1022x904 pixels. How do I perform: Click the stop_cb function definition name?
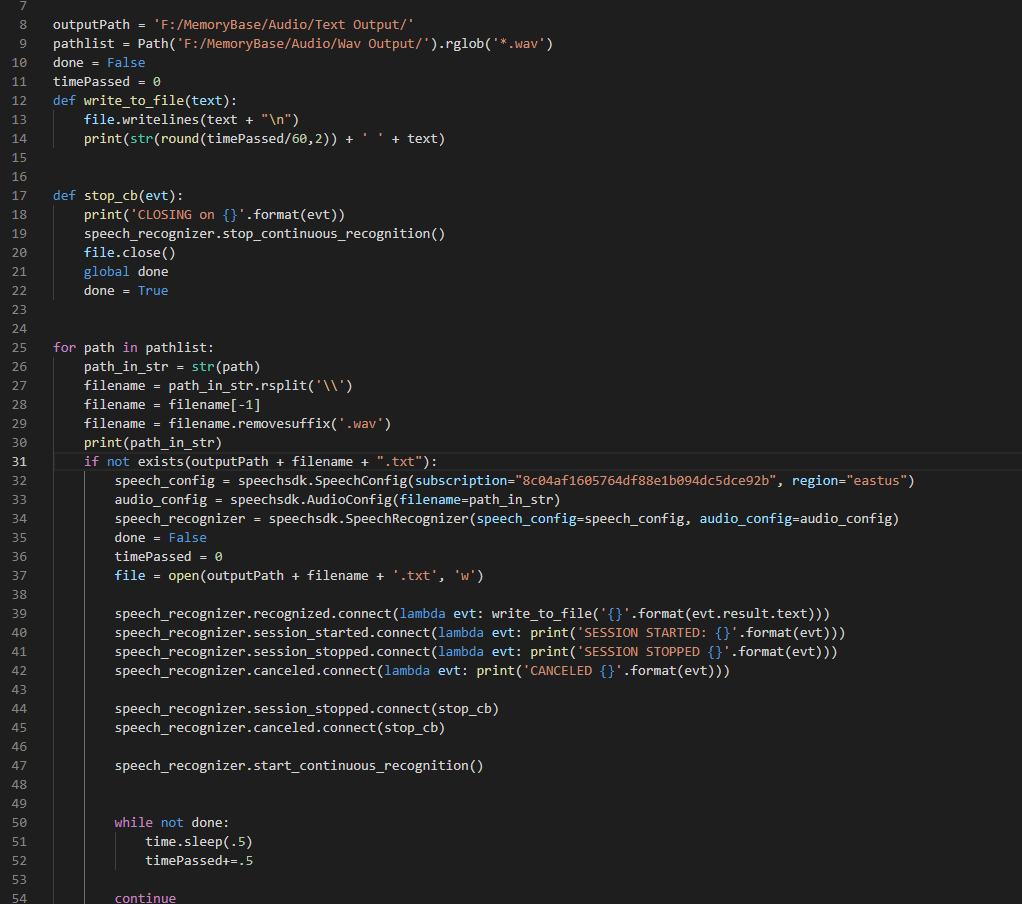110,196
